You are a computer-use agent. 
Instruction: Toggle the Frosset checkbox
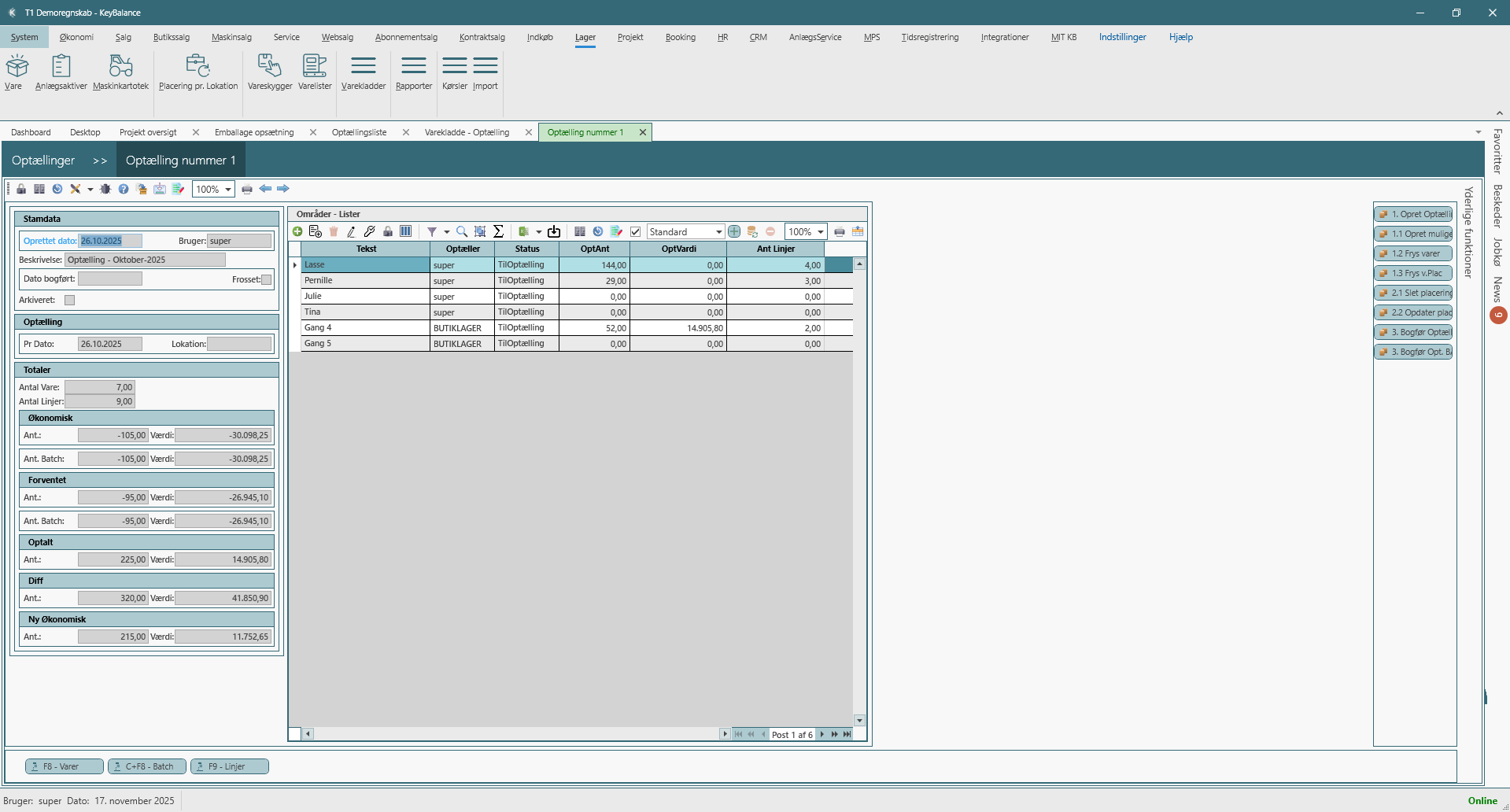[x=266, y=279]
